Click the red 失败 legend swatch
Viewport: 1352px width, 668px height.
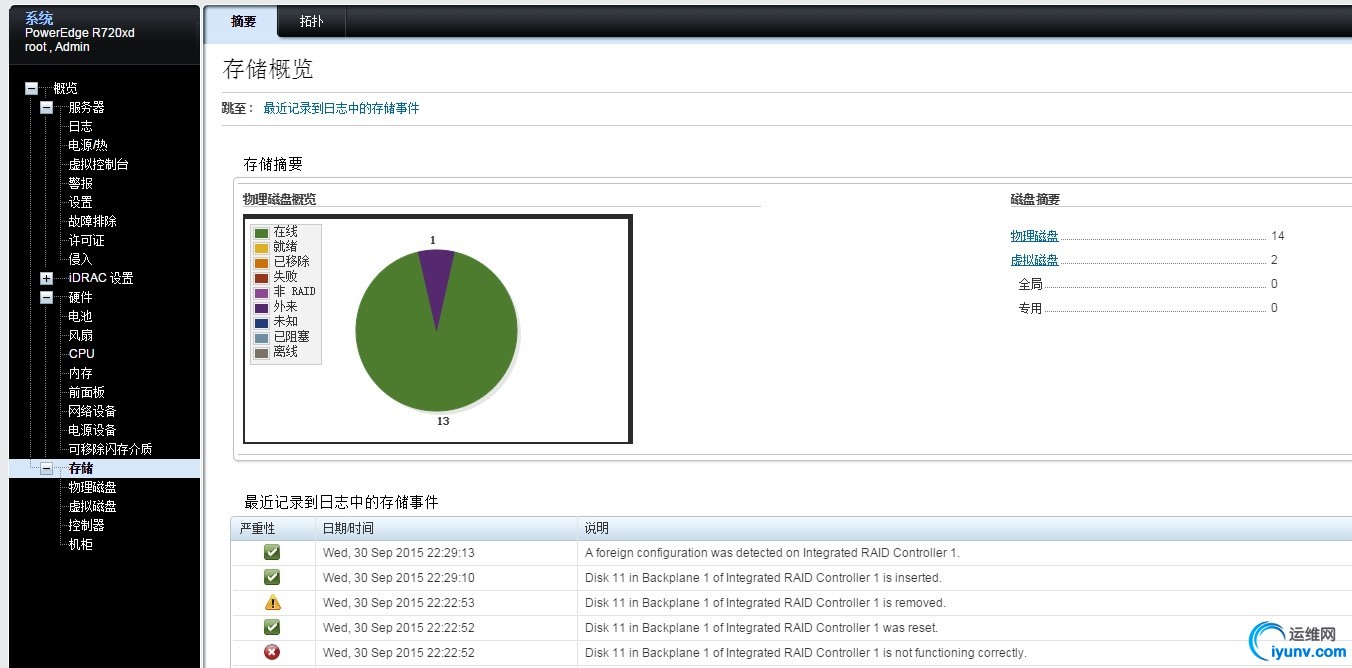261,277
